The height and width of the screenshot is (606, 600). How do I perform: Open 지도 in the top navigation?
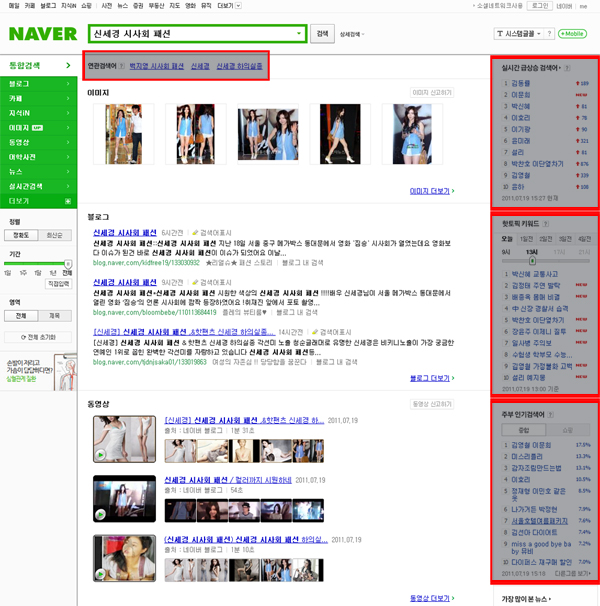pos(175,6)
